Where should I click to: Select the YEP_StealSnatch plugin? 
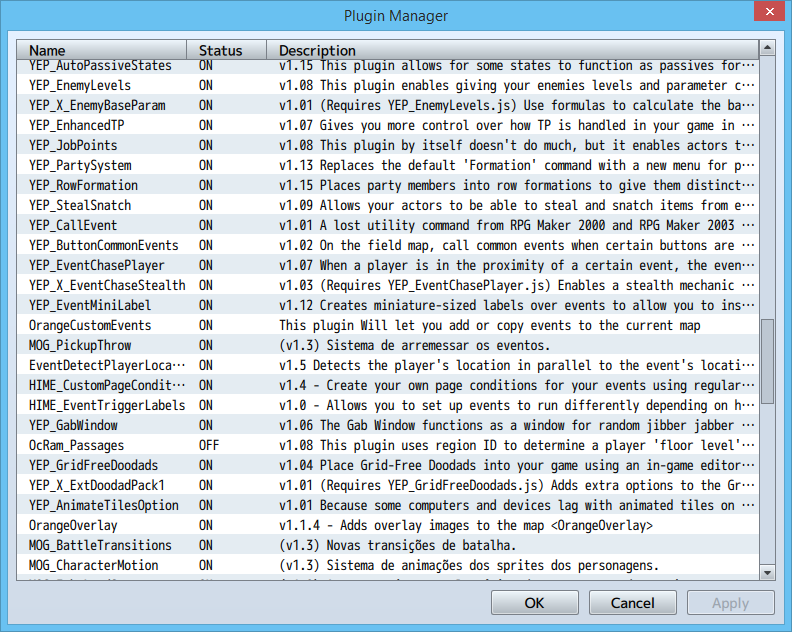[x=388, y=205]
